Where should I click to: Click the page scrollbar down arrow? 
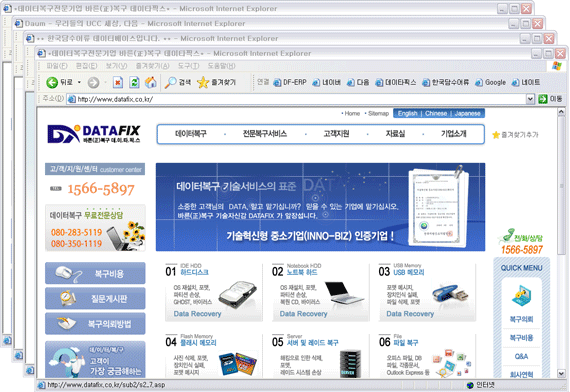point(561,373)
